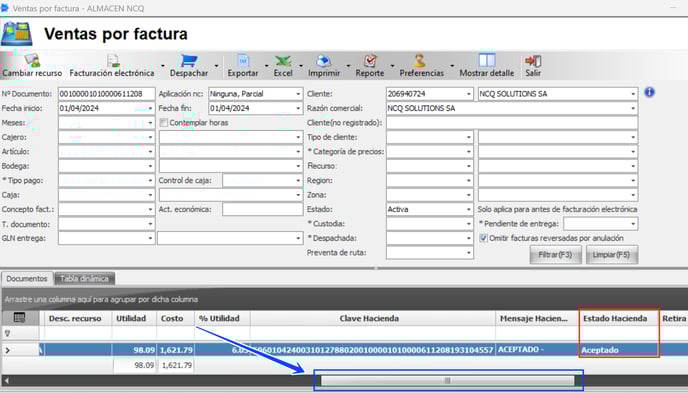Click the horizontal scrollbar thumb

448,380
